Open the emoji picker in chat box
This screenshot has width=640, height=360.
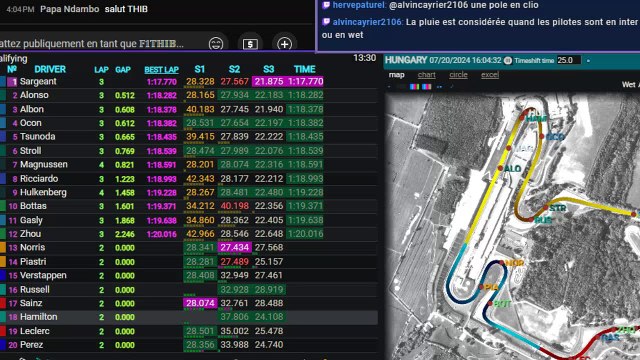[x=216, y=43]
